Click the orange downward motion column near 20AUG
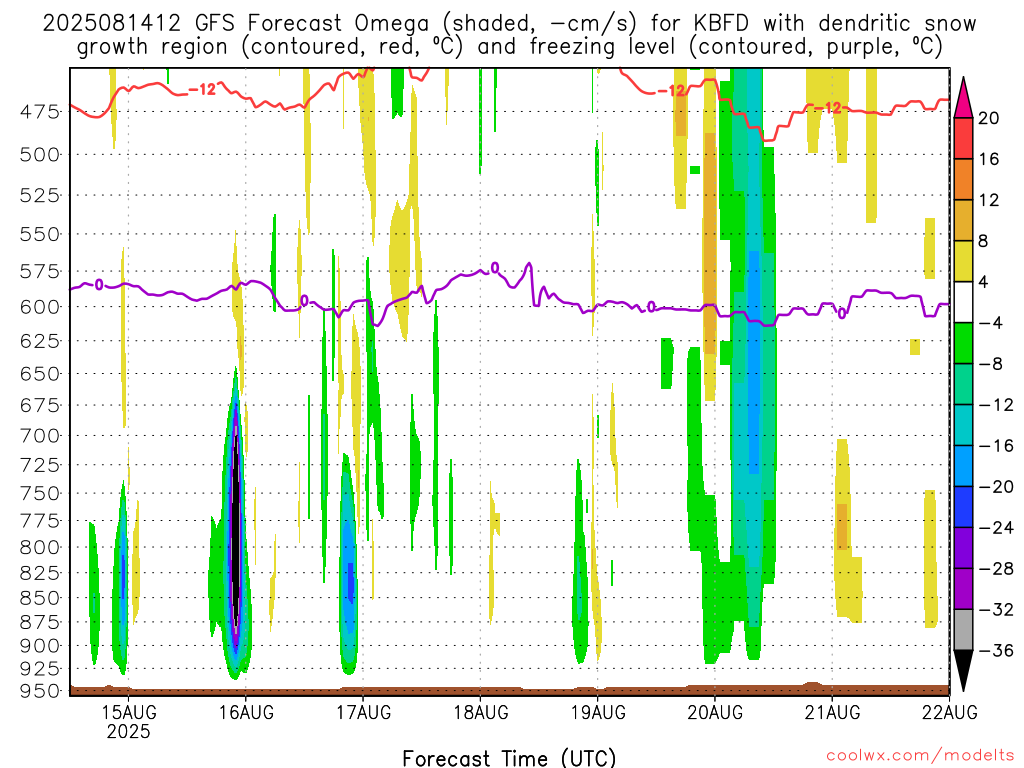1024x768 pixels. [x=710, y=245]
